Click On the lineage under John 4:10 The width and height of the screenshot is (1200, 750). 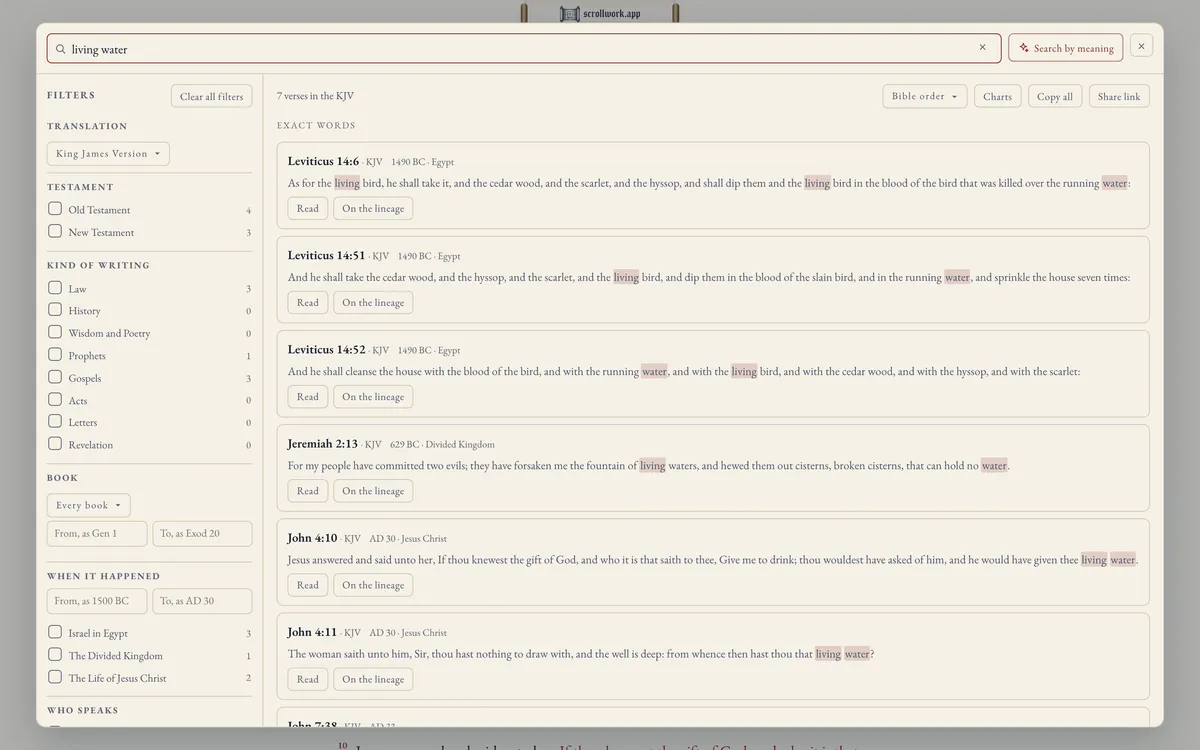click(x=373, y=584)
